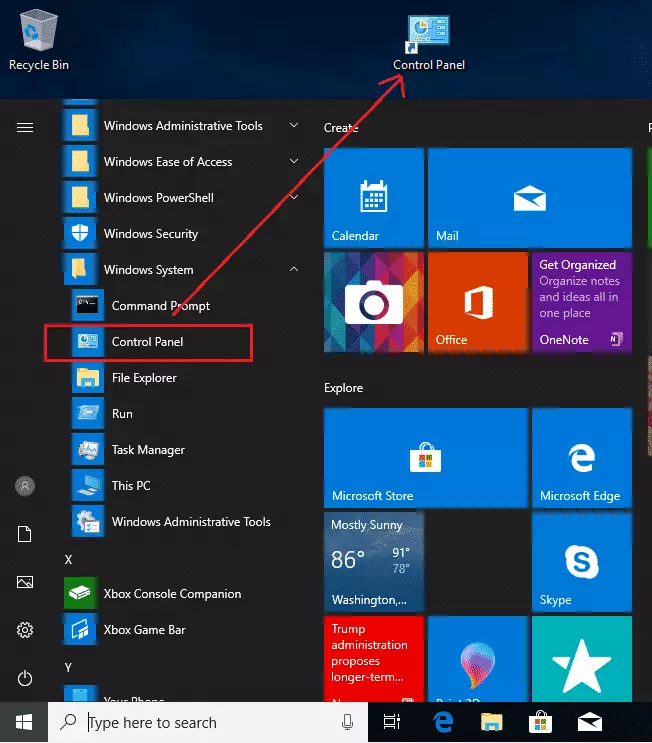
Task: Open Microsoft Store from the taskbar
Action: (x=540, y=722)
